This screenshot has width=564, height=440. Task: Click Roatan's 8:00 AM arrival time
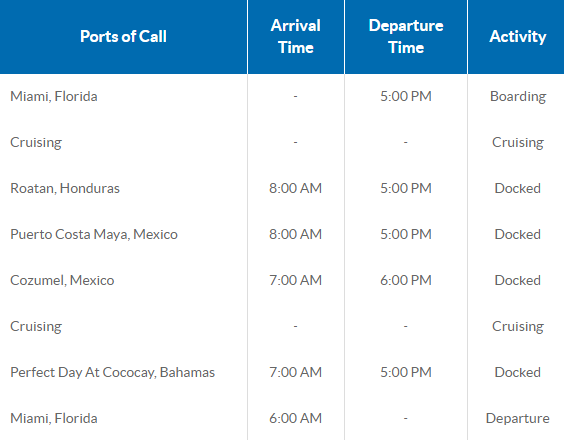click(295, 188)
